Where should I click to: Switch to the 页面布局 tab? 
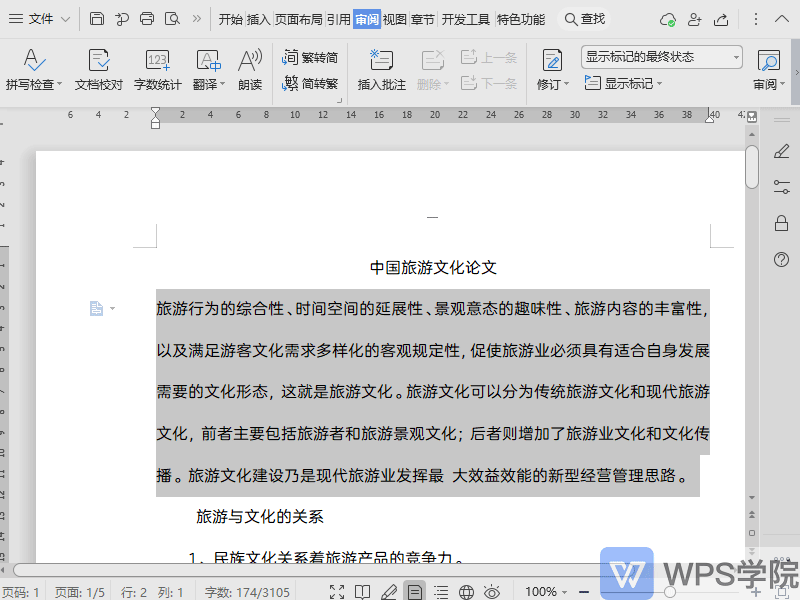(x=299, y=19)
